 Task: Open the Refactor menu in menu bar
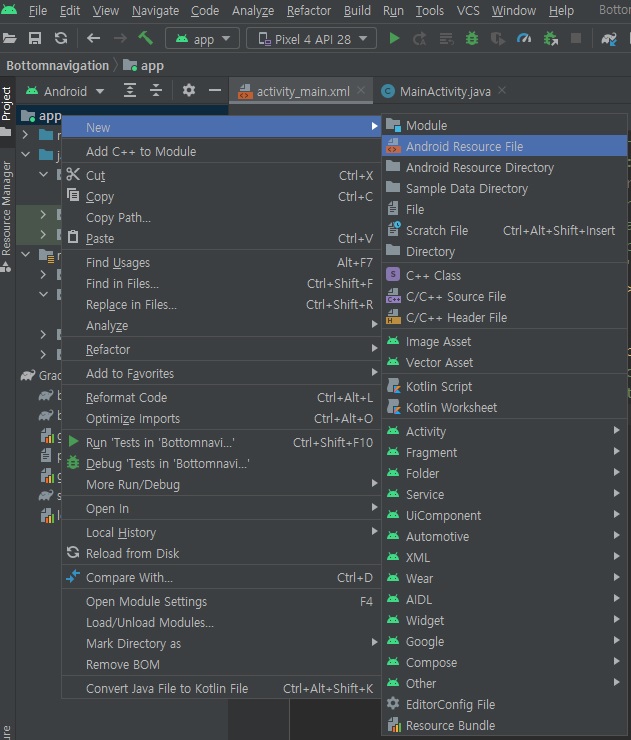[x=309, y=10]
